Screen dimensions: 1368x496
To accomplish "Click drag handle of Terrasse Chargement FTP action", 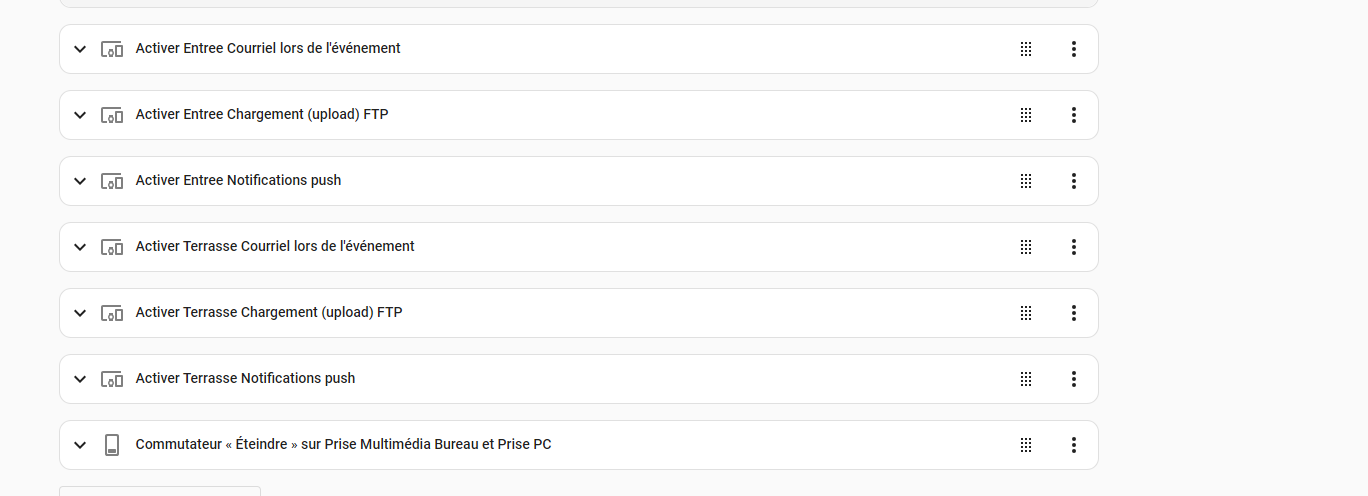I will point(1025,313).
